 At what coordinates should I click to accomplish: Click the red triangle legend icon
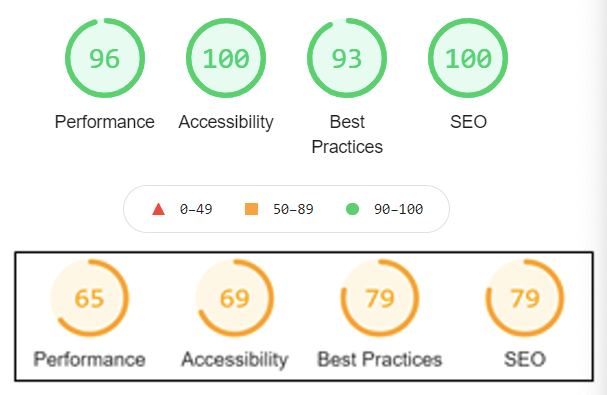point(158,209)
